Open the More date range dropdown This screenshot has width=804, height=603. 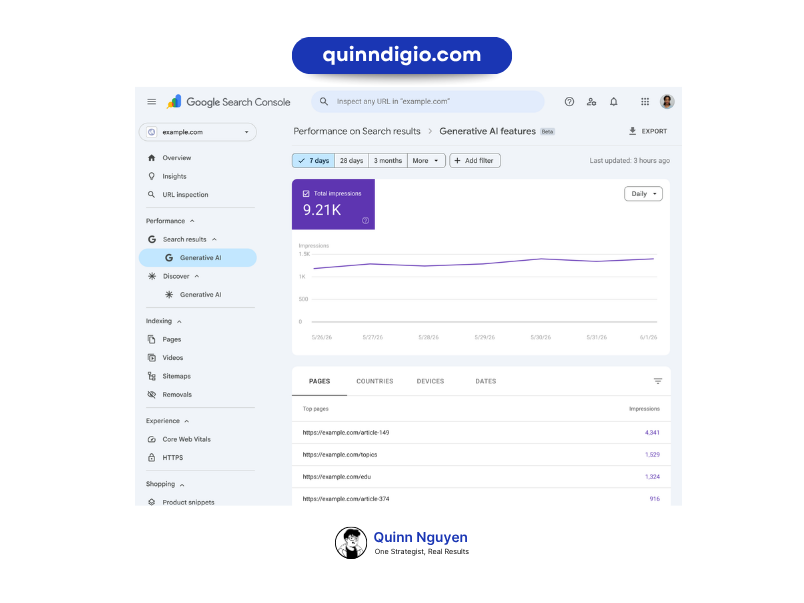coord(426,160)
